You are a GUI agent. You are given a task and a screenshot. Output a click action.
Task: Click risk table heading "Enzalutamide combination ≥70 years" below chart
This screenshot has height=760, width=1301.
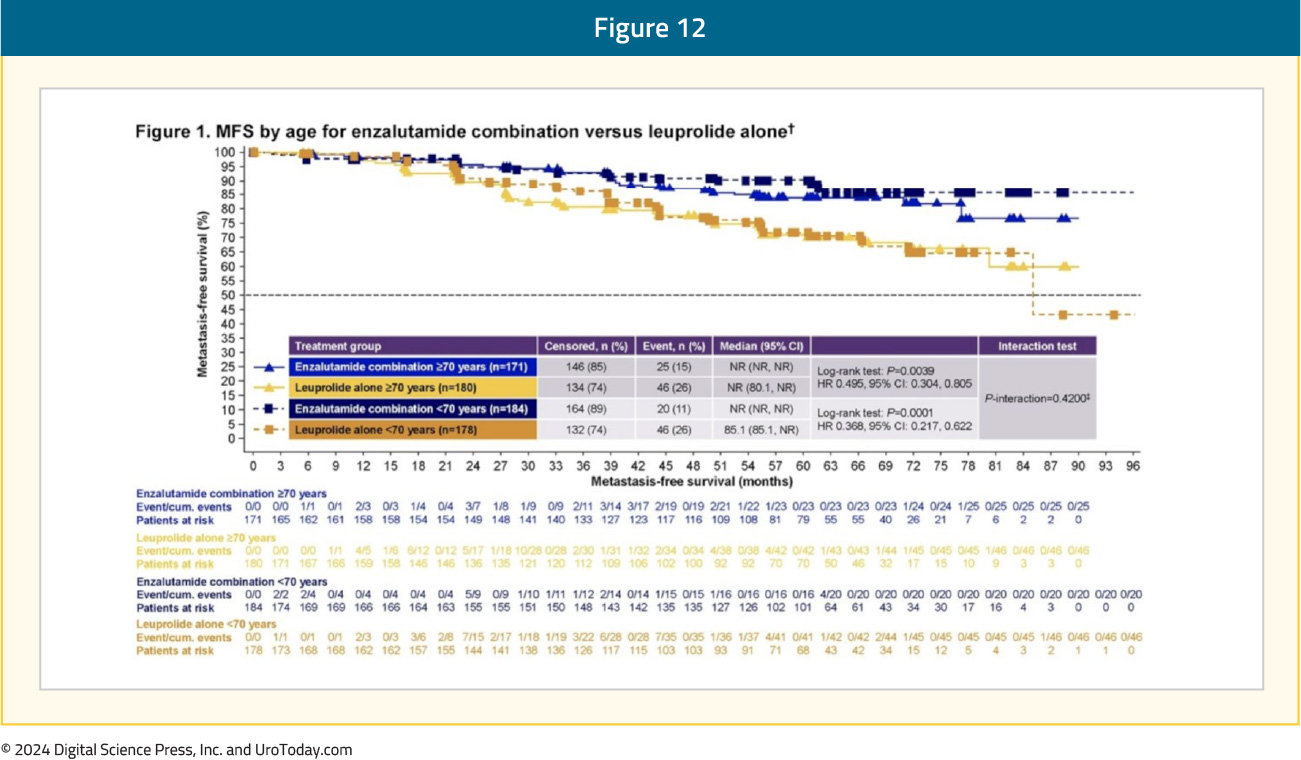click(230, 493)
